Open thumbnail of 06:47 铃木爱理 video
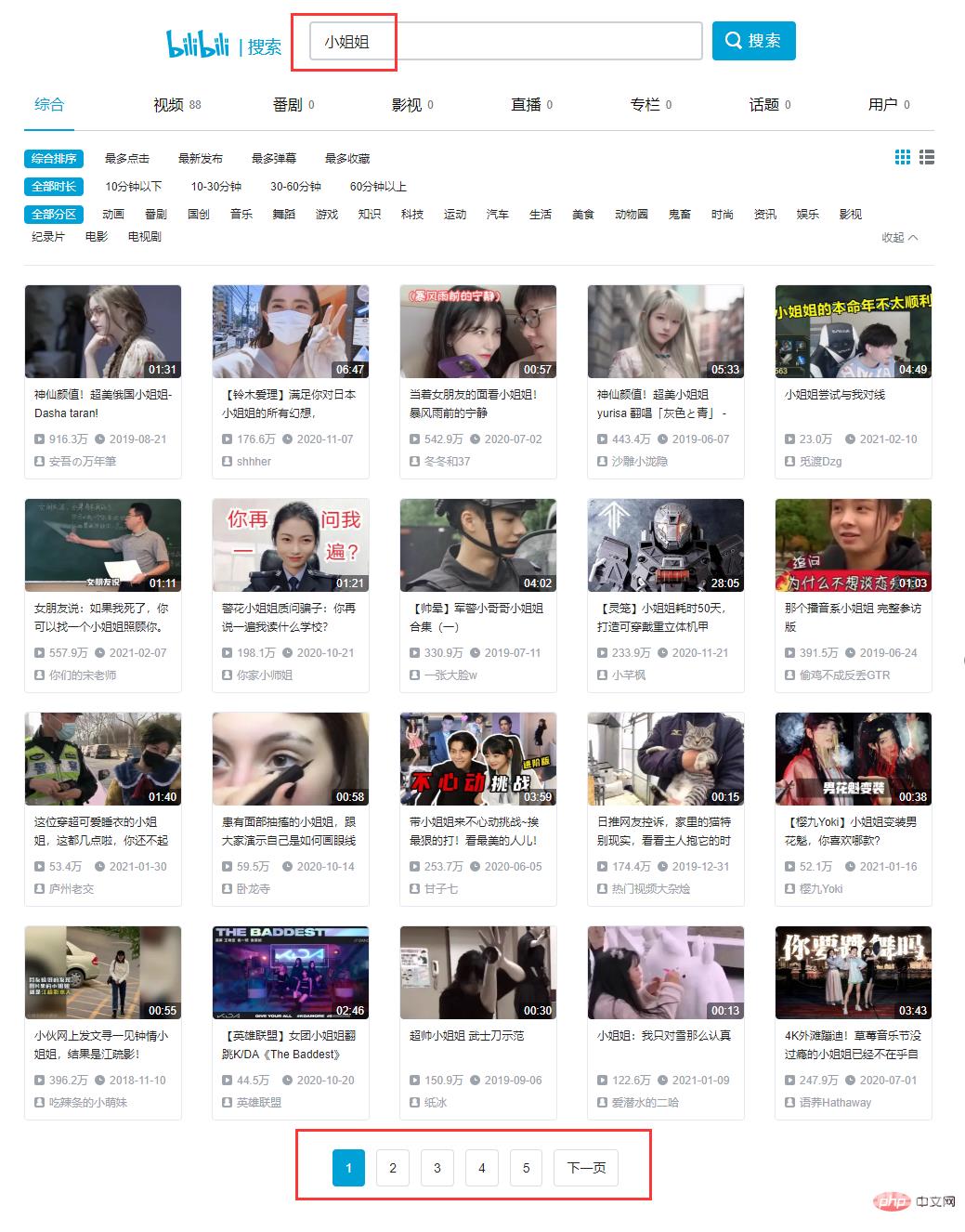The height and width of the screenshot is (1232, 965). [291, 332]
